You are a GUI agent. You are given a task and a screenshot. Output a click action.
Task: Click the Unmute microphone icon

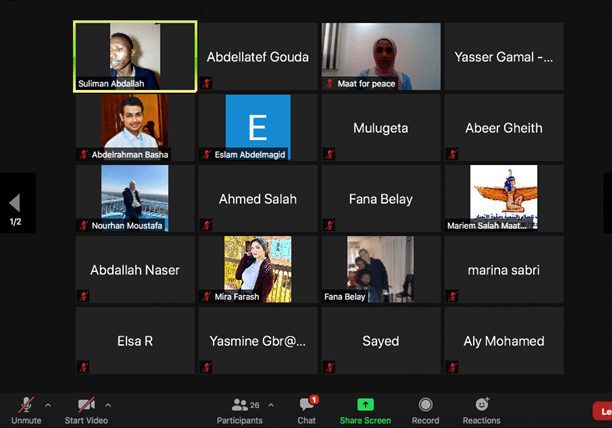(x=26, y=405)
